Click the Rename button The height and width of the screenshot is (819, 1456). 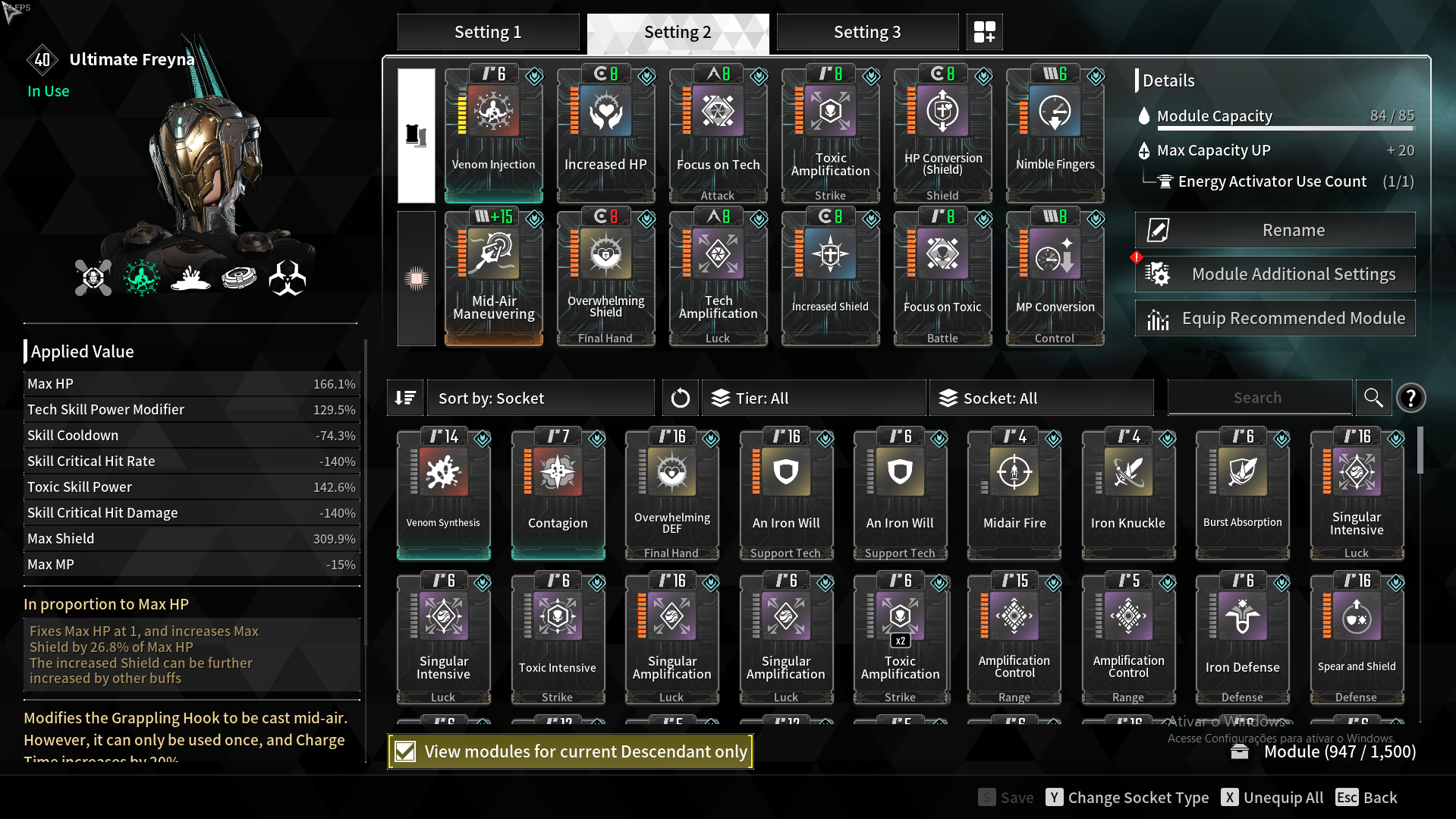point(1275,230)
